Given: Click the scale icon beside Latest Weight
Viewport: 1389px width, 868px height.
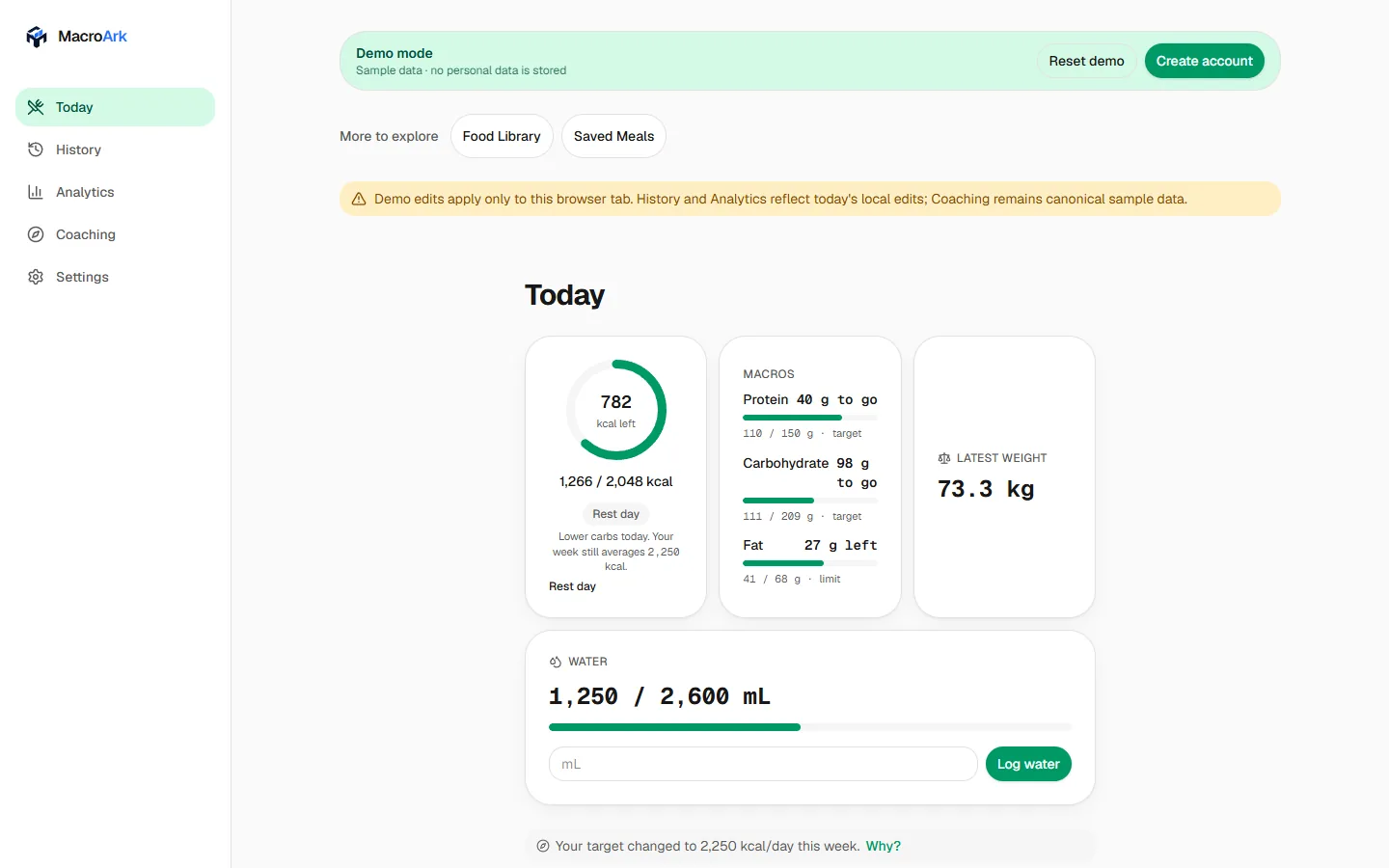Looking at the screenshot, I should tap(944, 458).
